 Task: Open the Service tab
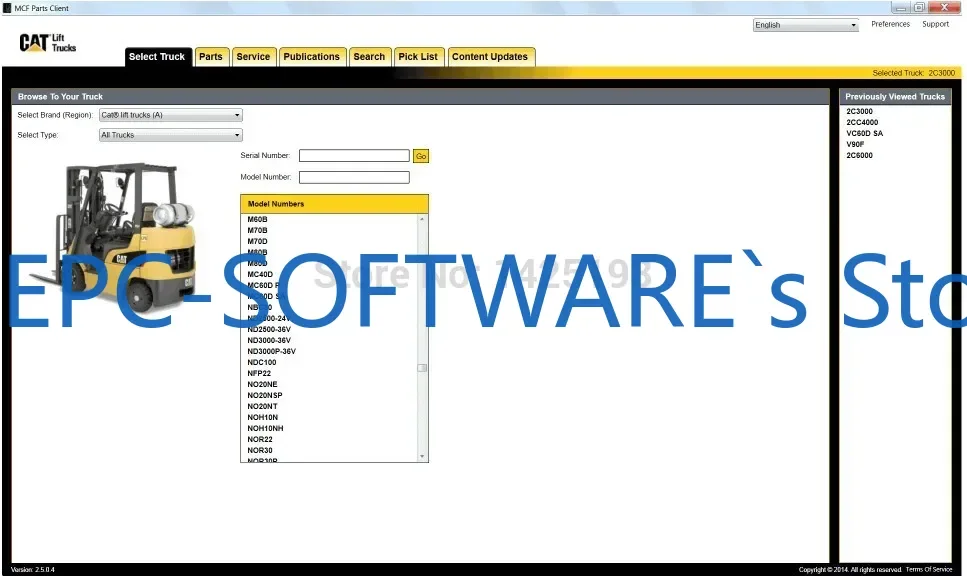(253, 57)
